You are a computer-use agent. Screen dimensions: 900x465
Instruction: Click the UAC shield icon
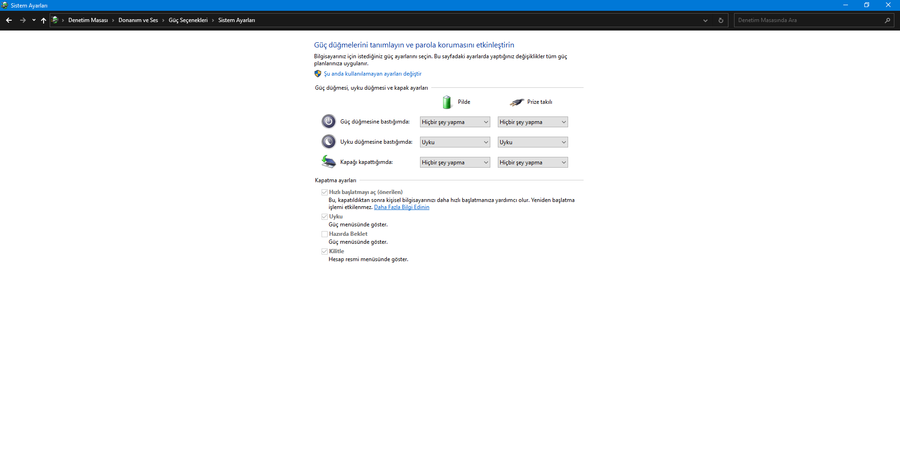coord(317,73)
